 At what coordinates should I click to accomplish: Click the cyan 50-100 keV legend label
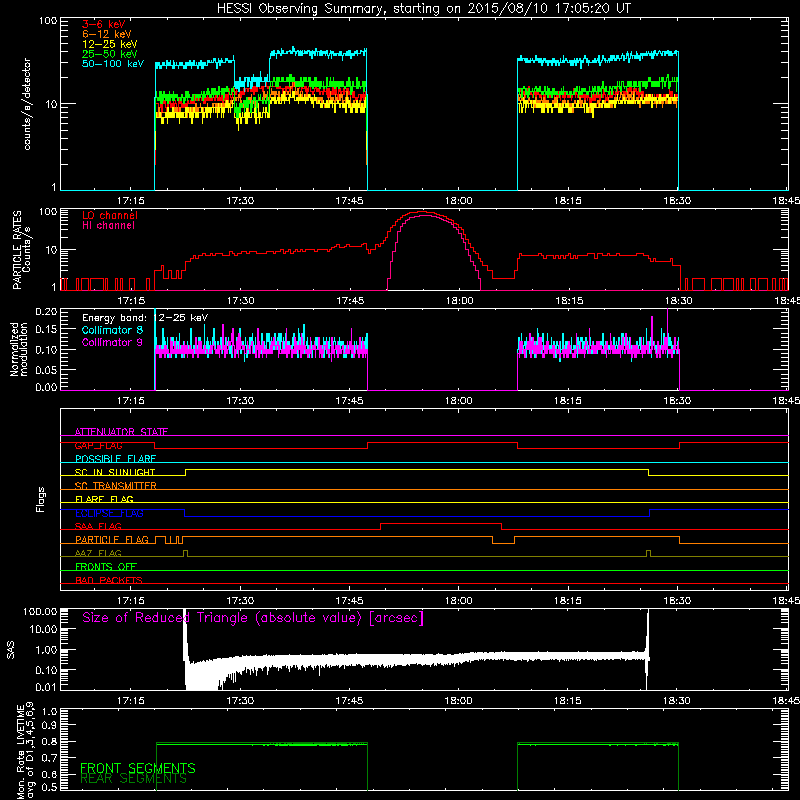click(113, 64)
